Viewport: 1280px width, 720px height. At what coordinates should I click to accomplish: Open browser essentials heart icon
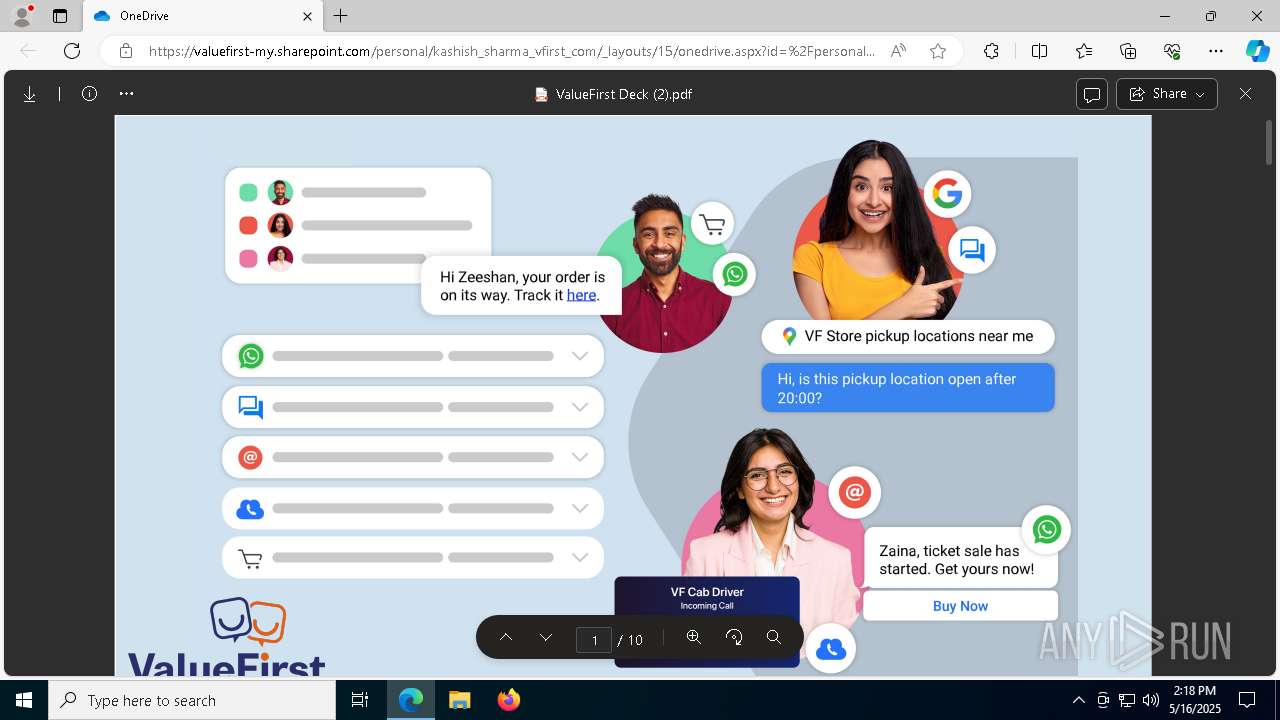1172,51
